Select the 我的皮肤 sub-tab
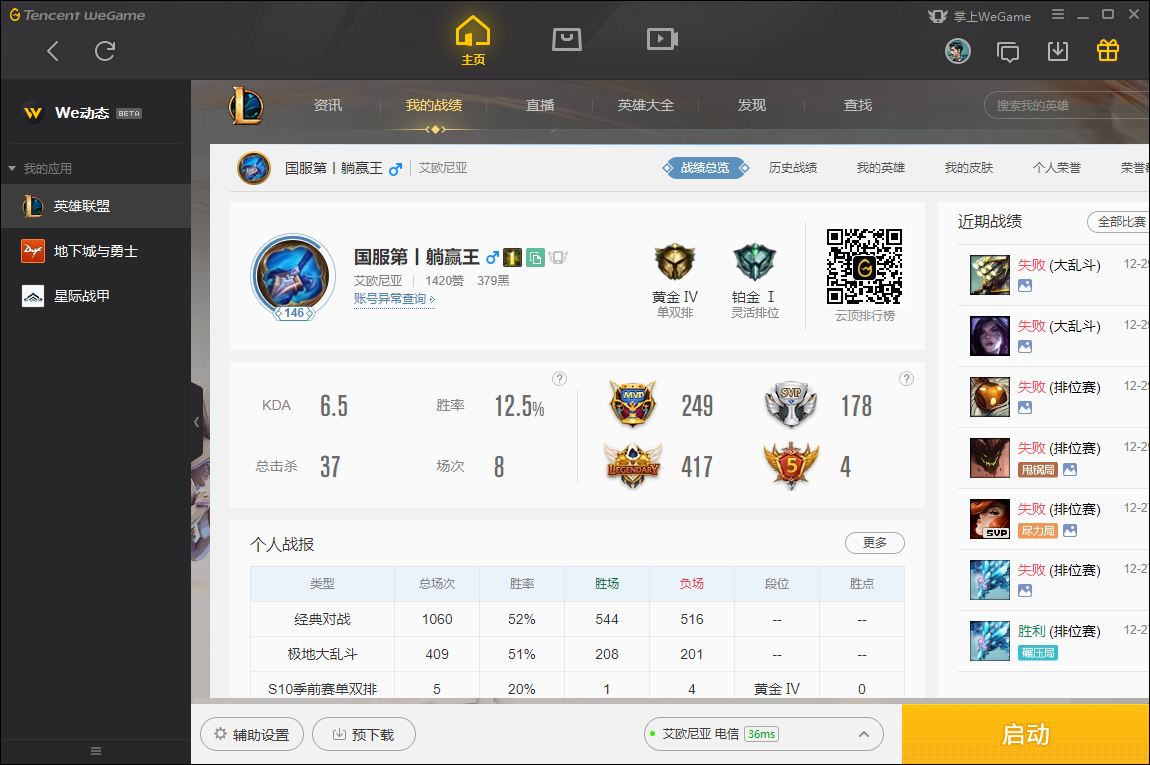1150x765 pixels. click(x=969, y=168)
